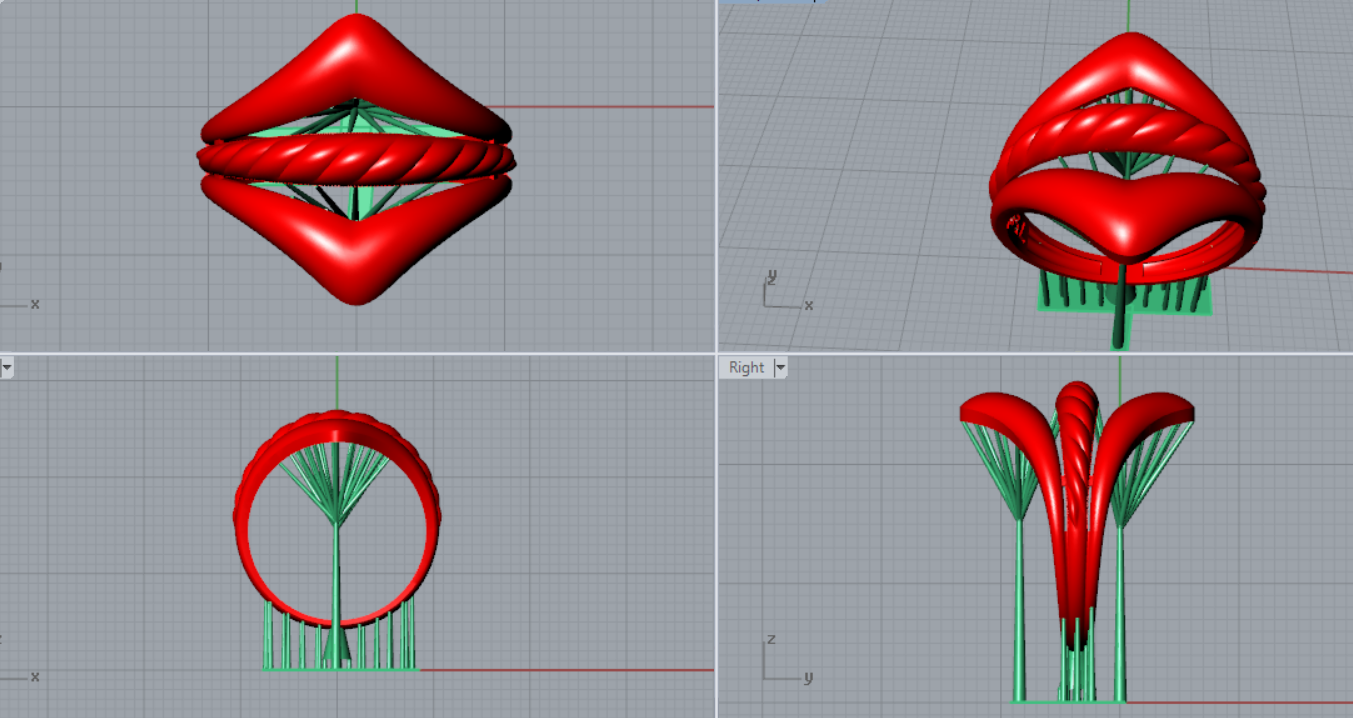Select the lower red lobe in top-left view
This screenshot has width=1353, height=718.
point(355,250)
